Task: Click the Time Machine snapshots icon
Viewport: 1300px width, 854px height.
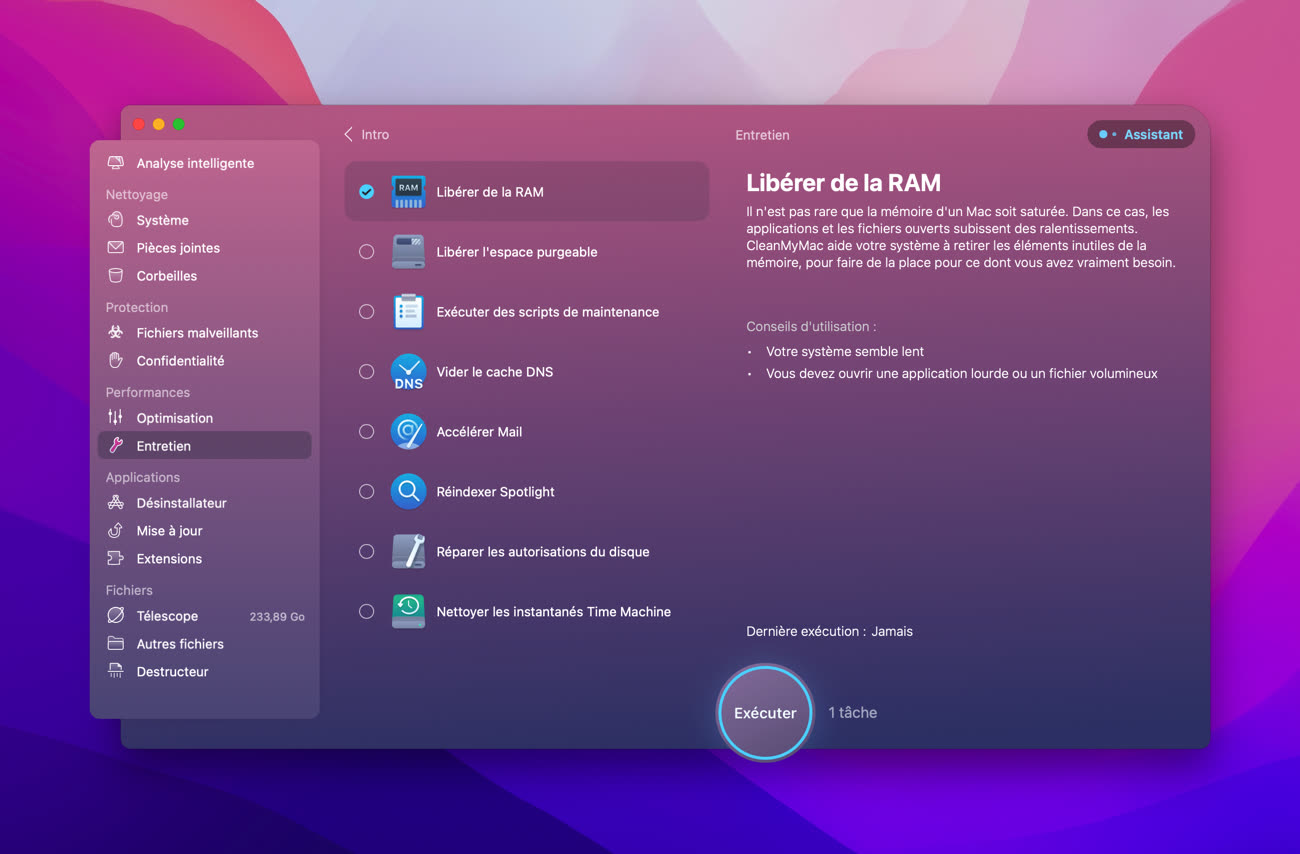Action: point(408,612)
